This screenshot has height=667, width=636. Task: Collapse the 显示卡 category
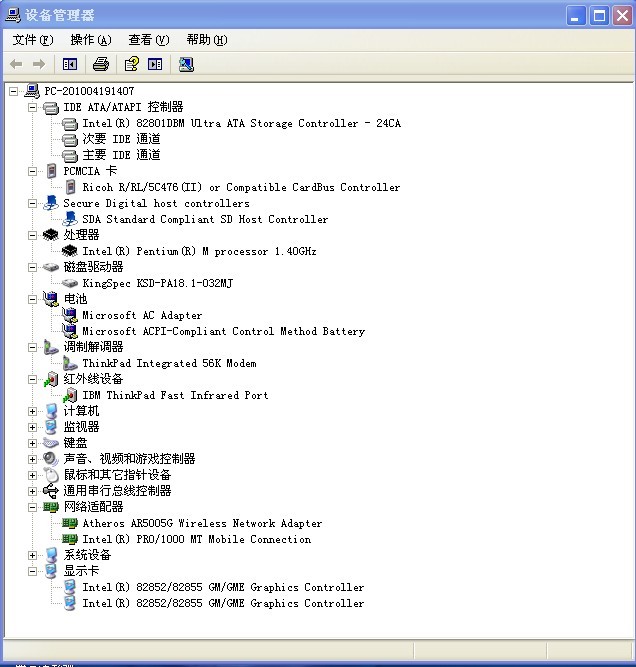coord(32,571)
